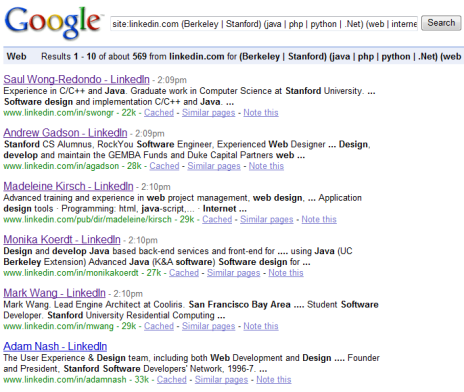This screenshot has width=464, height=392.
Task: Click Note this for swongr result
Action: click(x=261, y=113)
